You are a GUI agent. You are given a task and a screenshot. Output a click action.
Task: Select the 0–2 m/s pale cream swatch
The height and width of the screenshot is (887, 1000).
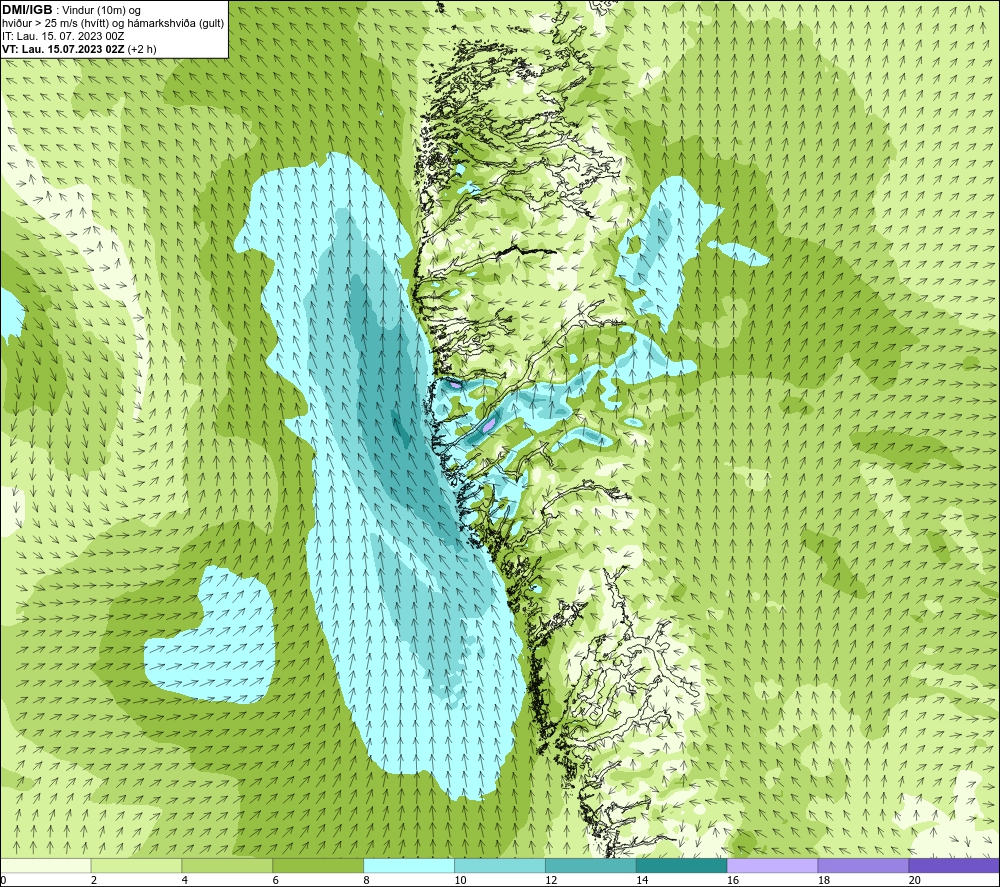pos(45,865)
